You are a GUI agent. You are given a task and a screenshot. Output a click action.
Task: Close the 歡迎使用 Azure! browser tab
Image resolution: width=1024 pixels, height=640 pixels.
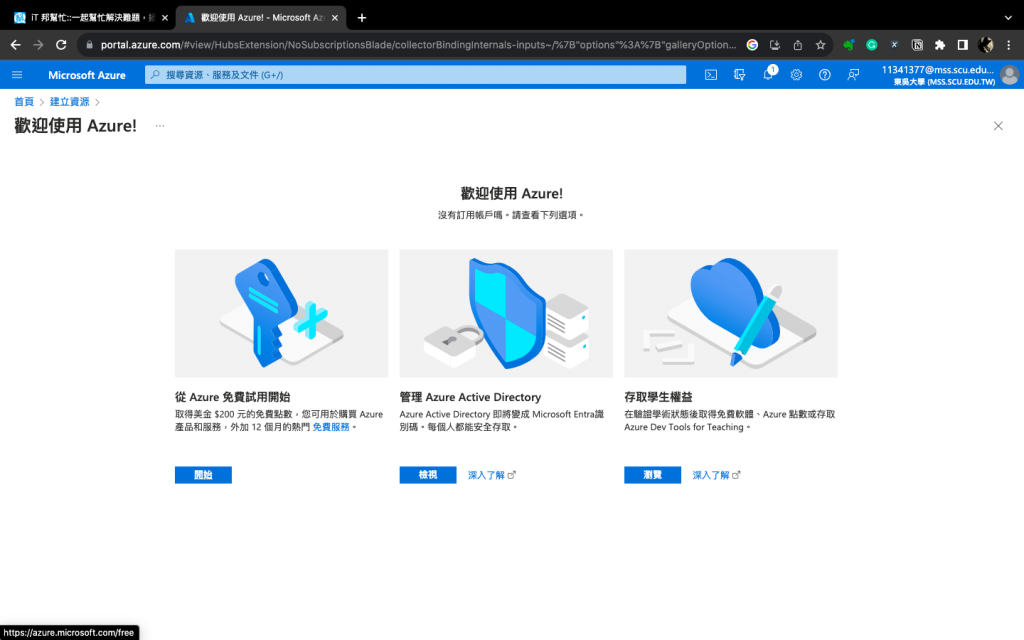(335, 18)
